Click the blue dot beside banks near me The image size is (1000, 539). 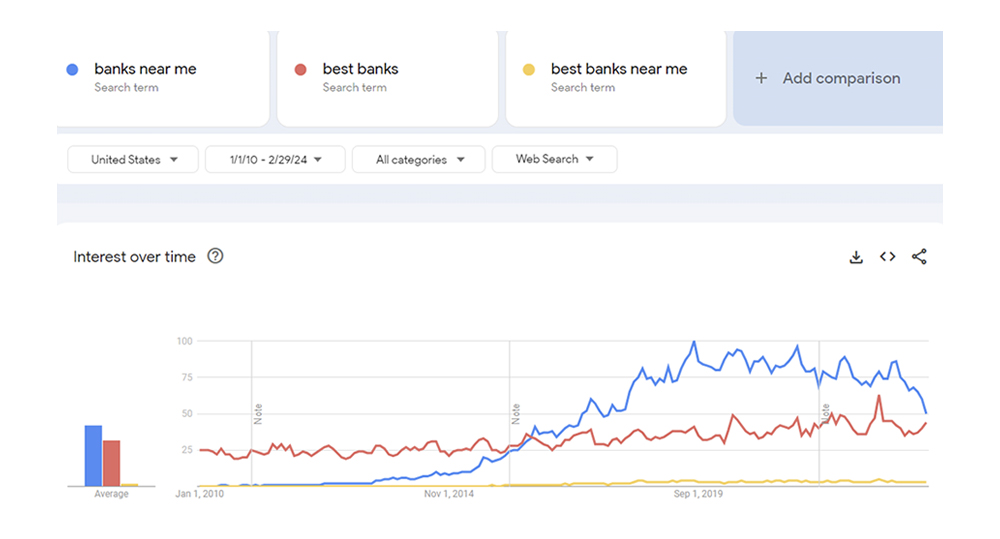(x=72, y=70)
